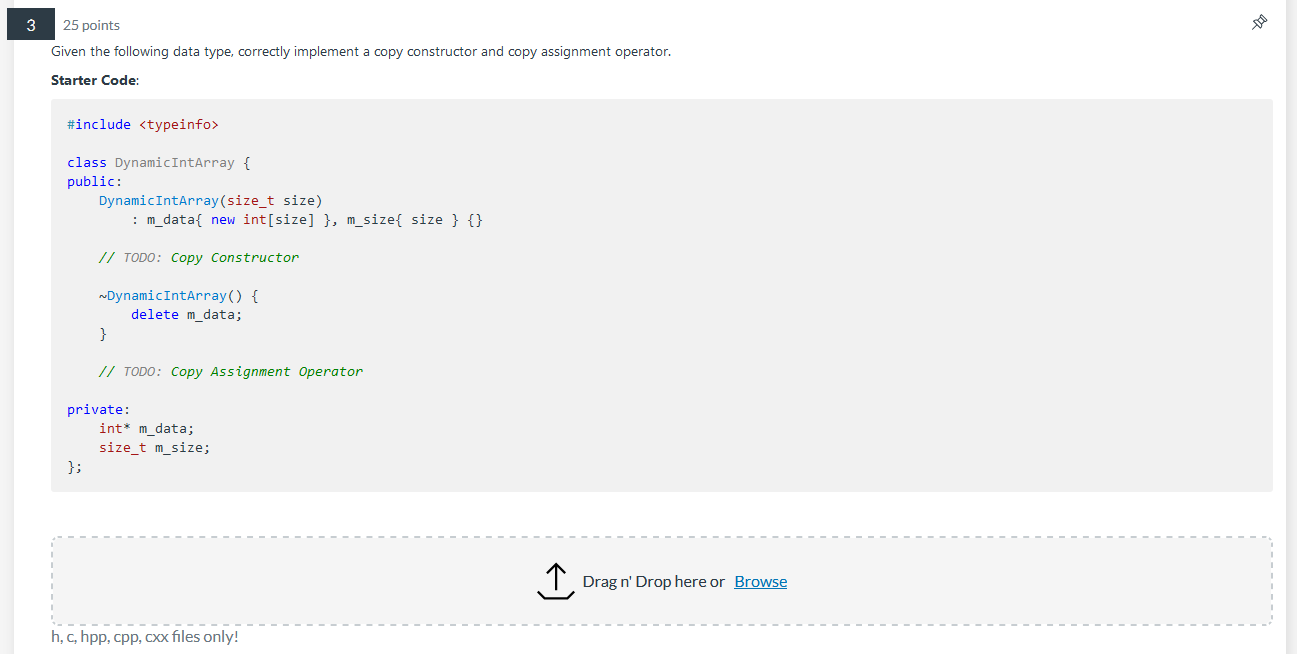Click the 'class DynamicIntArray' declaration

(157, 162)
